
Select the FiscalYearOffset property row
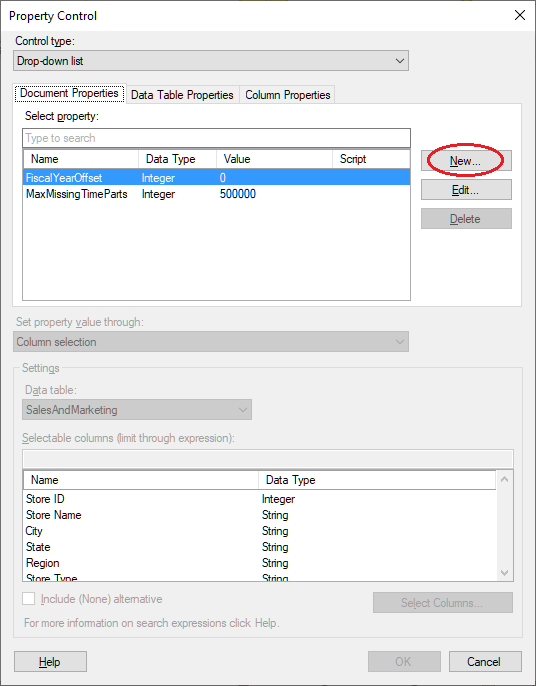pos(216,178)
